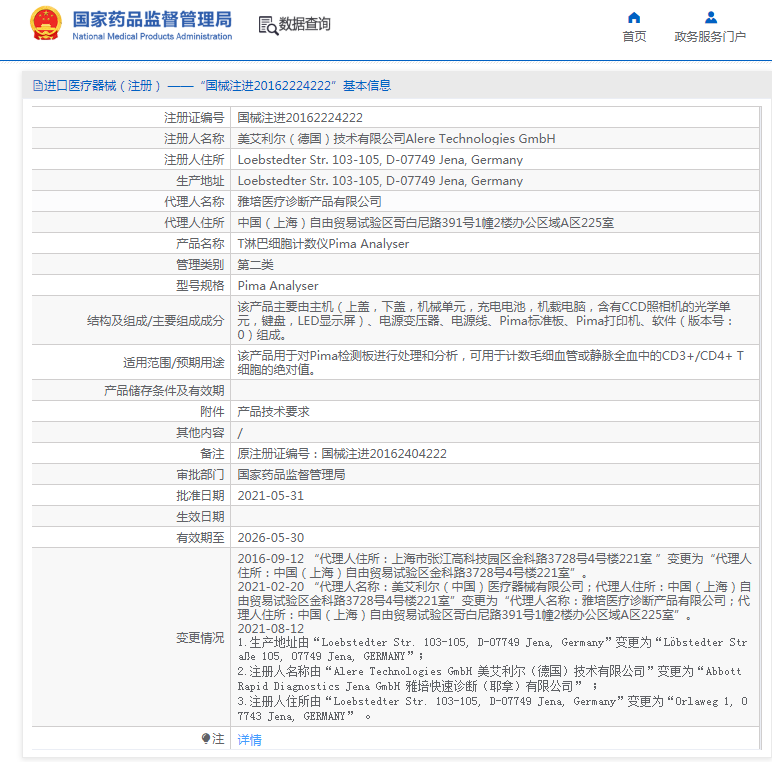The width and height of the screenshot is (772, 762).
Task: Click 型号规格 value Pima Analyser
Action: [278, 286]
